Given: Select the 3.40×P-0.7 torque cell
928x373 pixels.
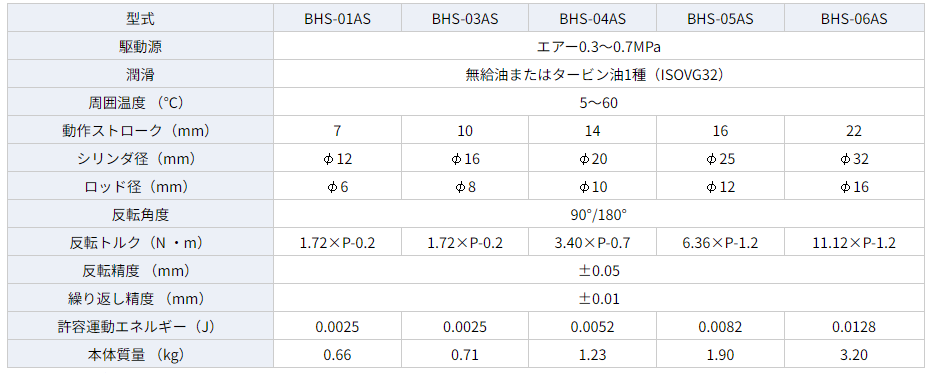Looking at the screenshot, I should 593,242.
